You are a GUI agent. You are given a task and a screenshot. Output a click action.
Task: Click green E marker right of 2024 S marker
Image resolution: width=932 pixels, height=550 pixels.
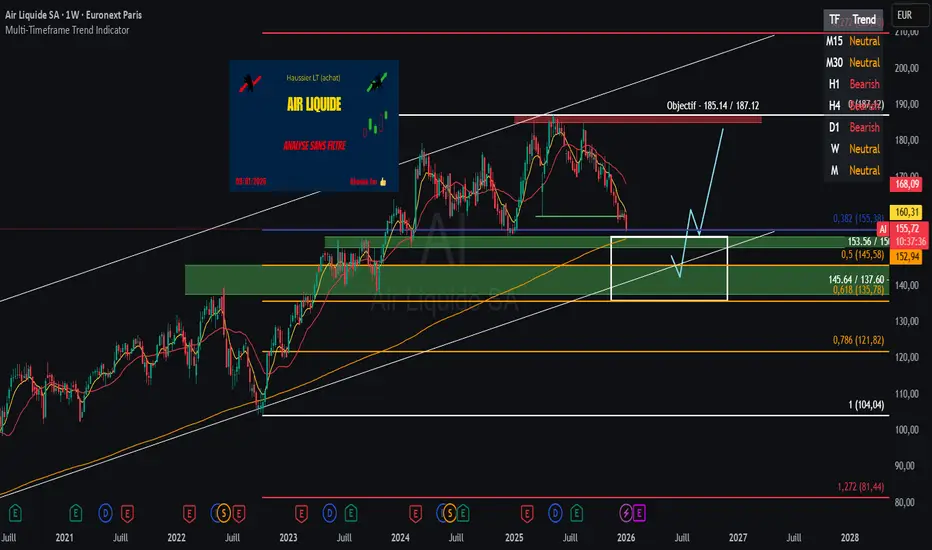click(463, 513)
